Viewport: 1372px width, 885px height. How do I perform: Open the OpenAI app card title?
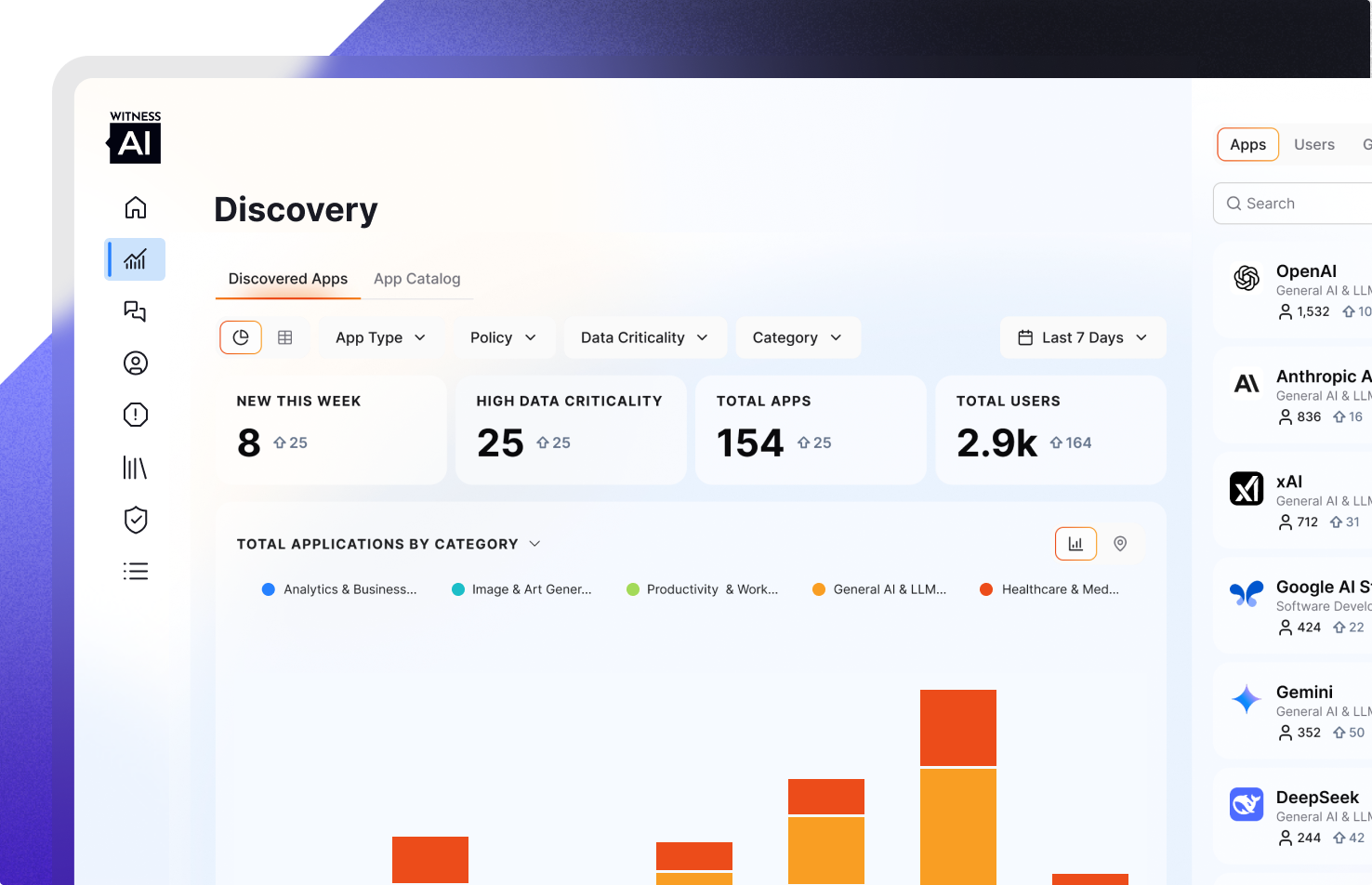[1306, 271]
